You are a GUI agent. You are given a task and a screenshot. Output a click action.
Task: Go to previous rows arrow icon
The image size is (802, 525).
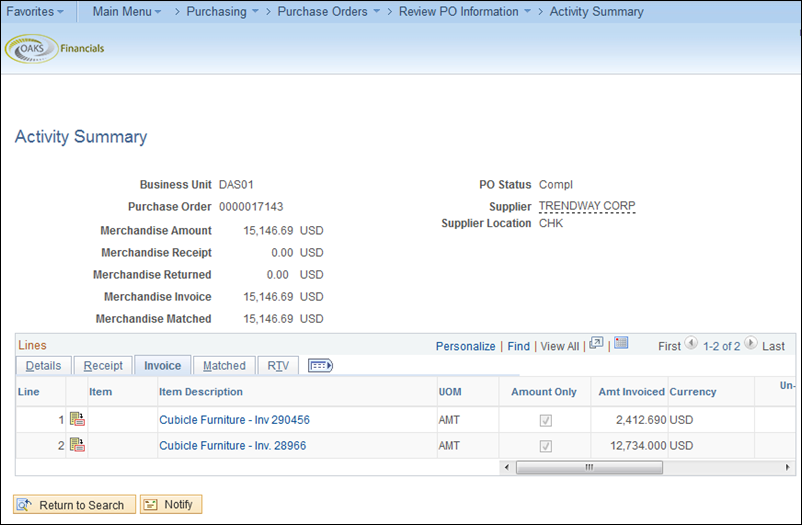click(x=691, y=343)
